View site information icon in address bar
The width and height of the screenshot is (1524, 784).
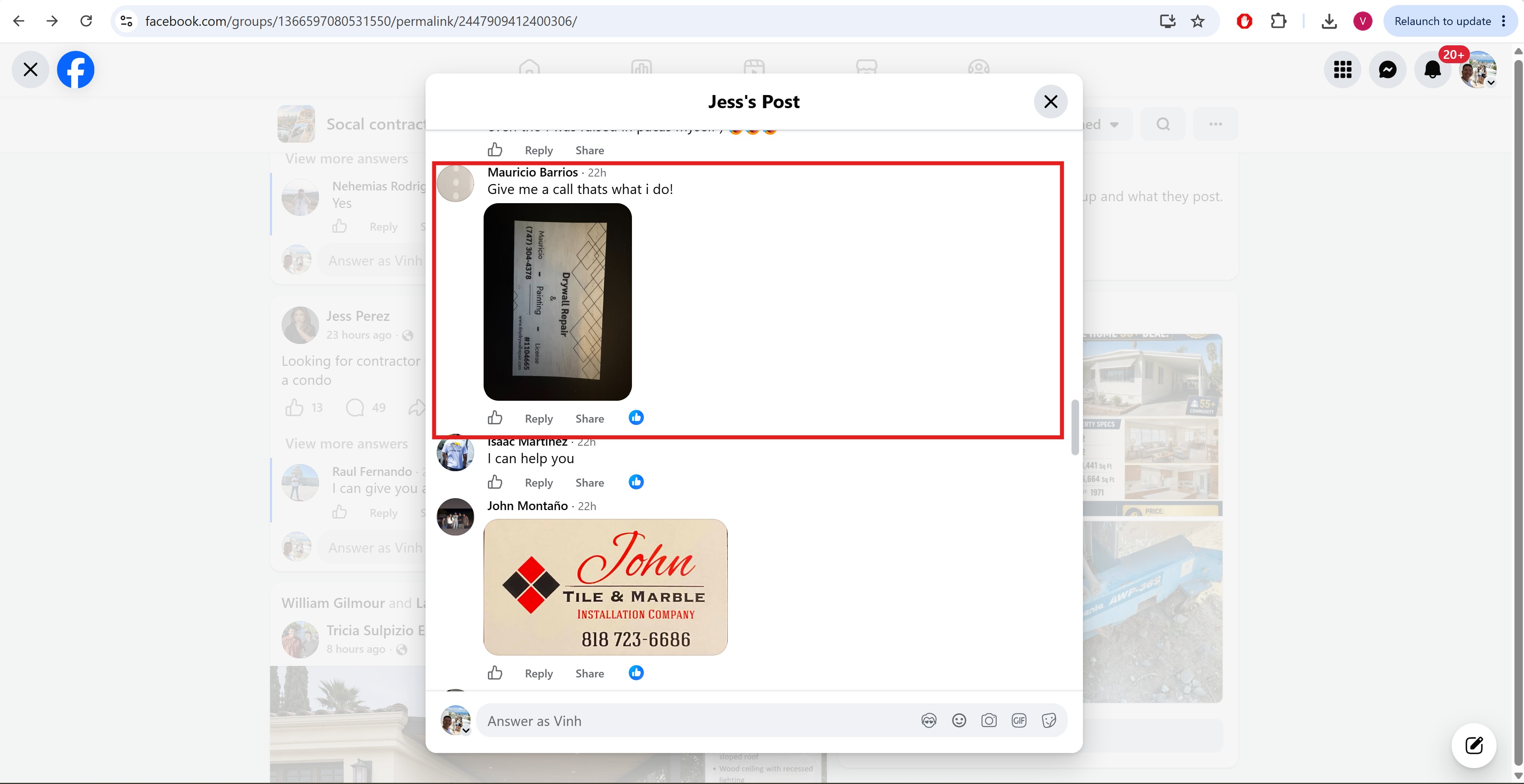tap(126, 21)
